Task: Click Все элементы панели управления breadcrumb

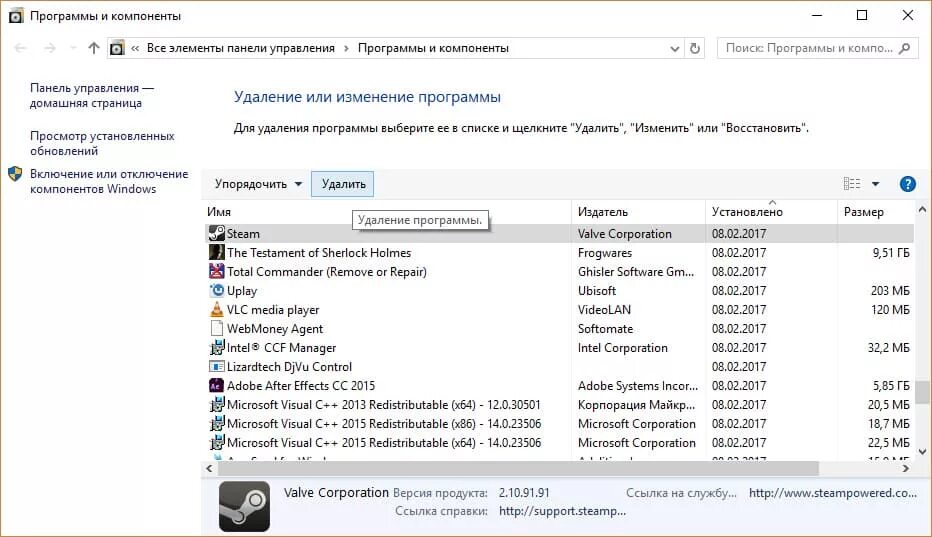Action: 241,48
